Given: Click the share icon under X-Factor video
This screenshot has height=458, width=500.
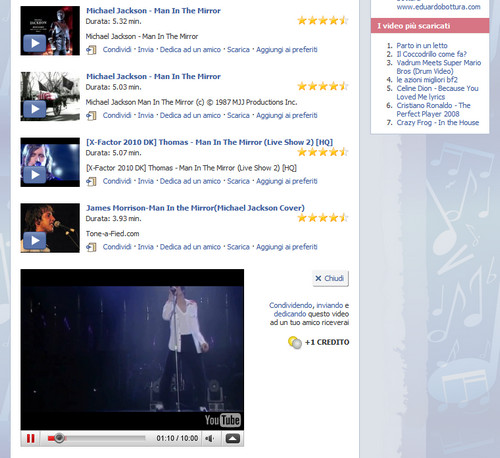Looking at the screenshot, I should click(x=91, y=181).
